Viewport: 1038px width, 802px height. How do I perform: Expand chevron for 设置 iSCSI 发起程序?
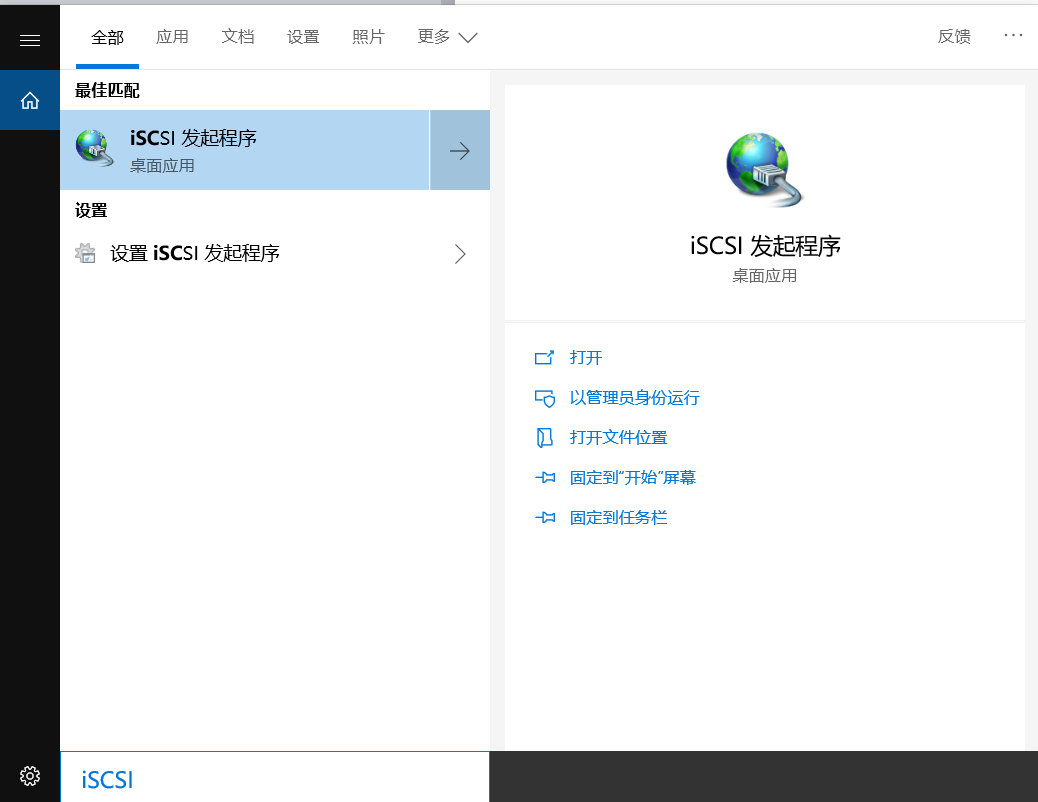(x=460, y=254)
